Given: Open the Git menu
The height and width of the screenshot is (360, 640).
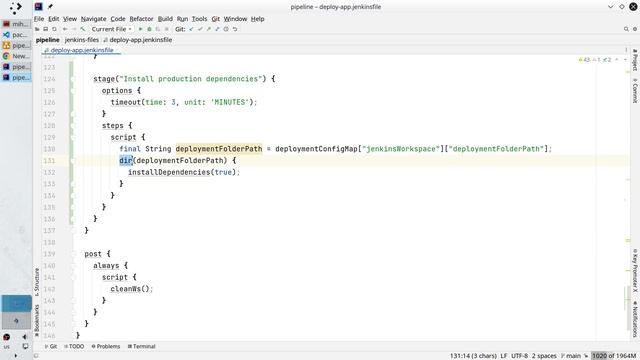Looking at the screenshot, I should [x=216, y=19].
